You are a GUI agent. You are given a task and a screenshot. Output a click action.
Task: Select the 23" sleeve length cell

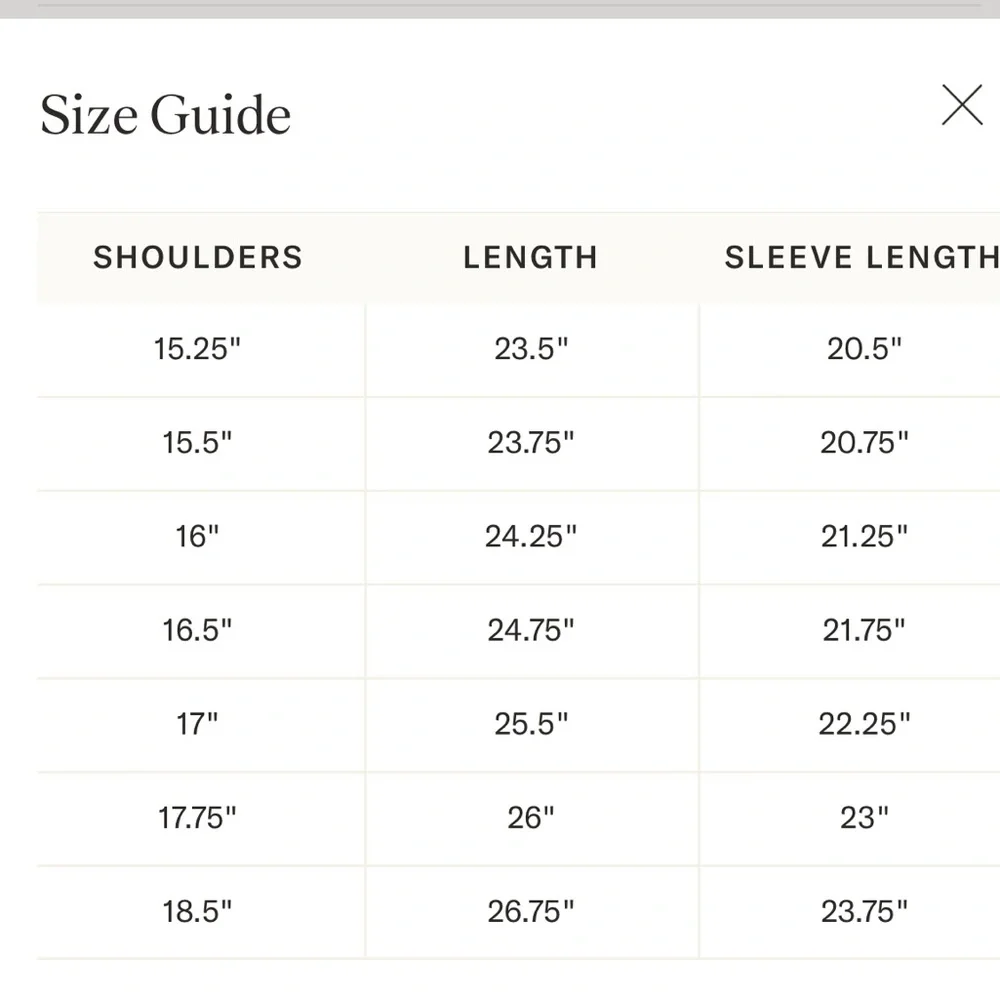coord(864,818)
